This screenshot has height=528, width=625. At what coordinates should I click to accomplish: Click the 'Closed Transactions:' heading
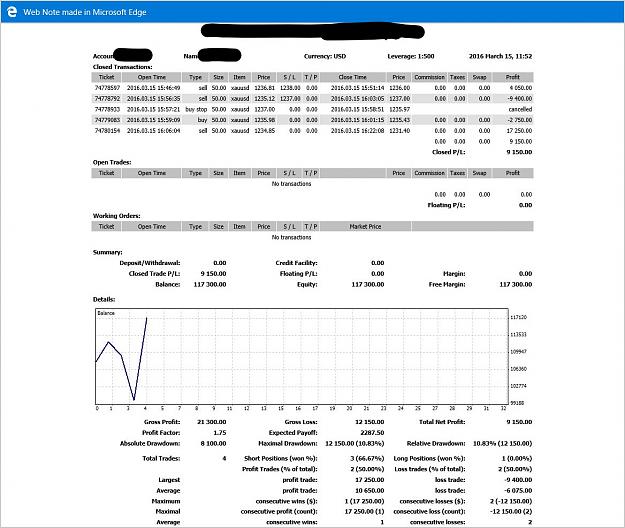(122, 67)
